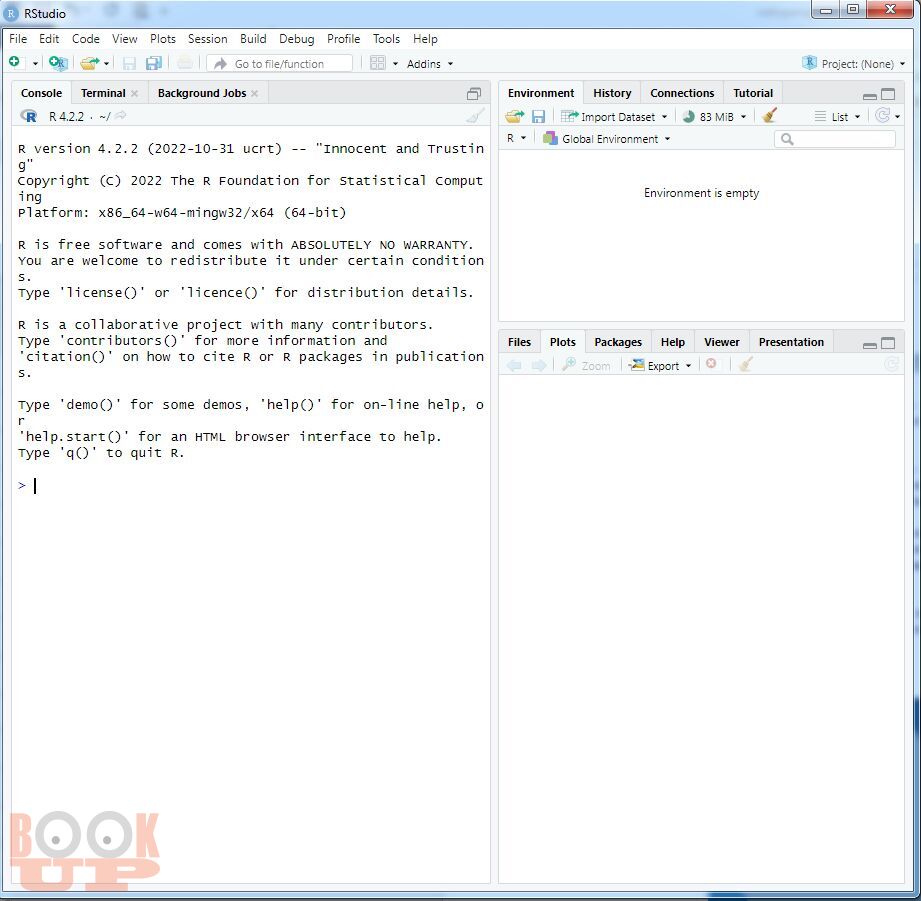This screenshot has width=921, height=901.
Task: Click the memory usage pie icon
Action: point(688,116)
